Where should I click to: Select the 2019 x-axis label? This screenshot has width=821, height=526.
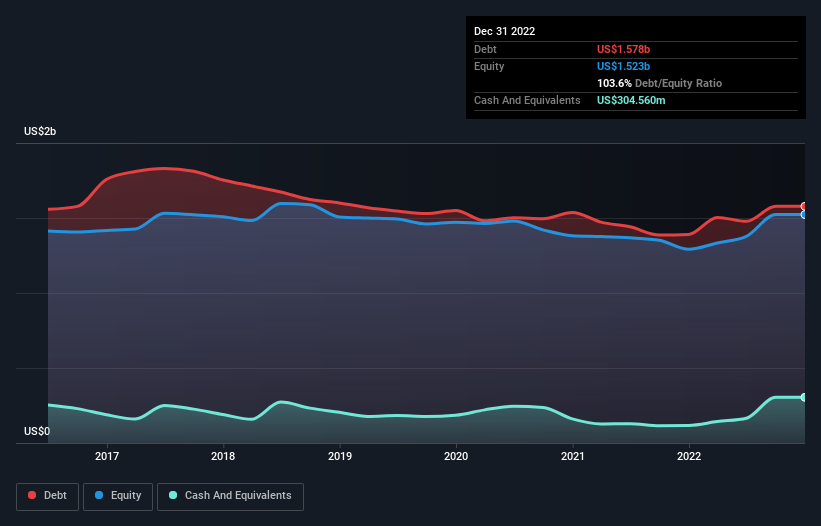coord(340,456)
